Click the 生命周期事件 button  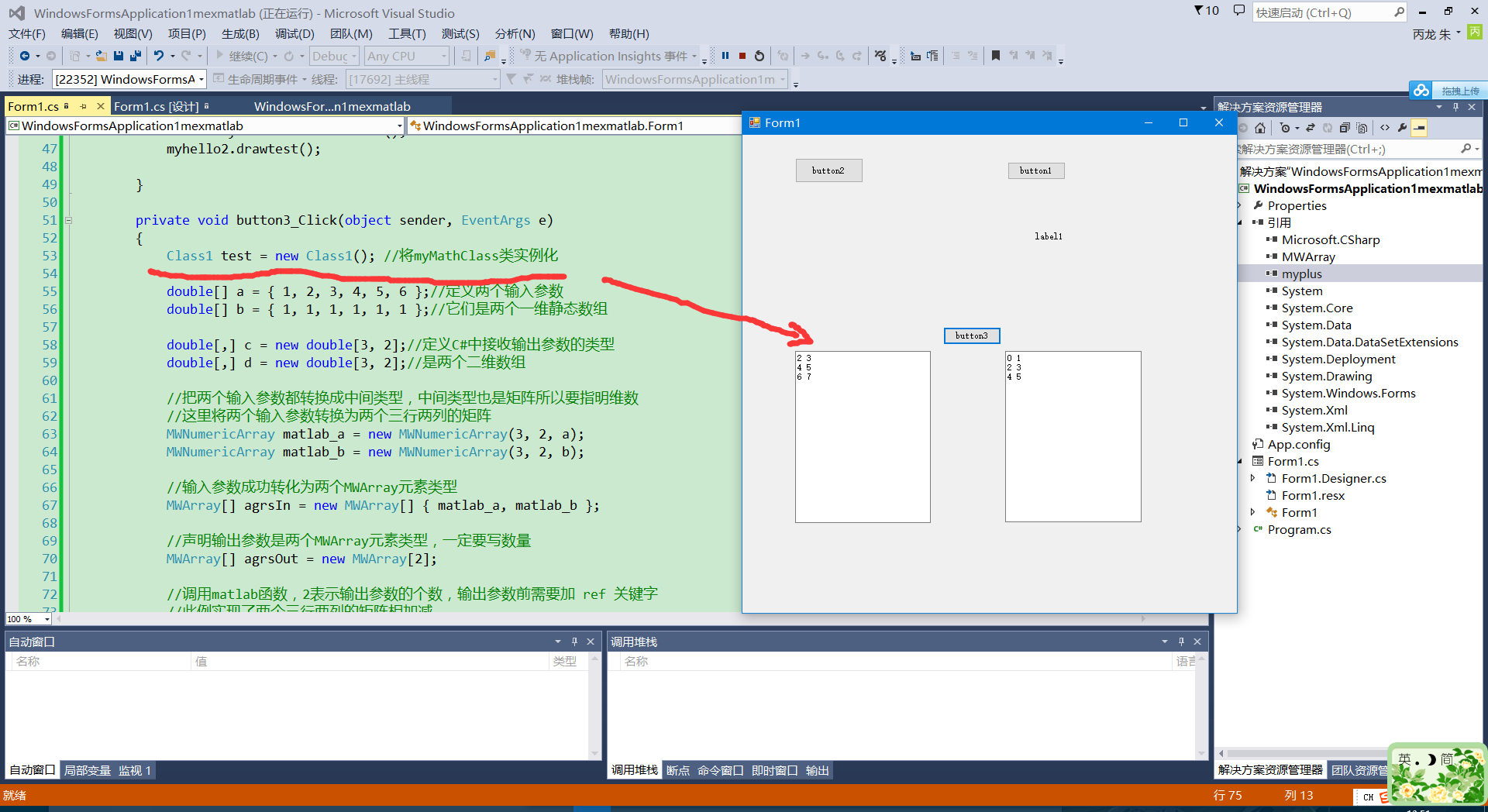pos(260,79)
